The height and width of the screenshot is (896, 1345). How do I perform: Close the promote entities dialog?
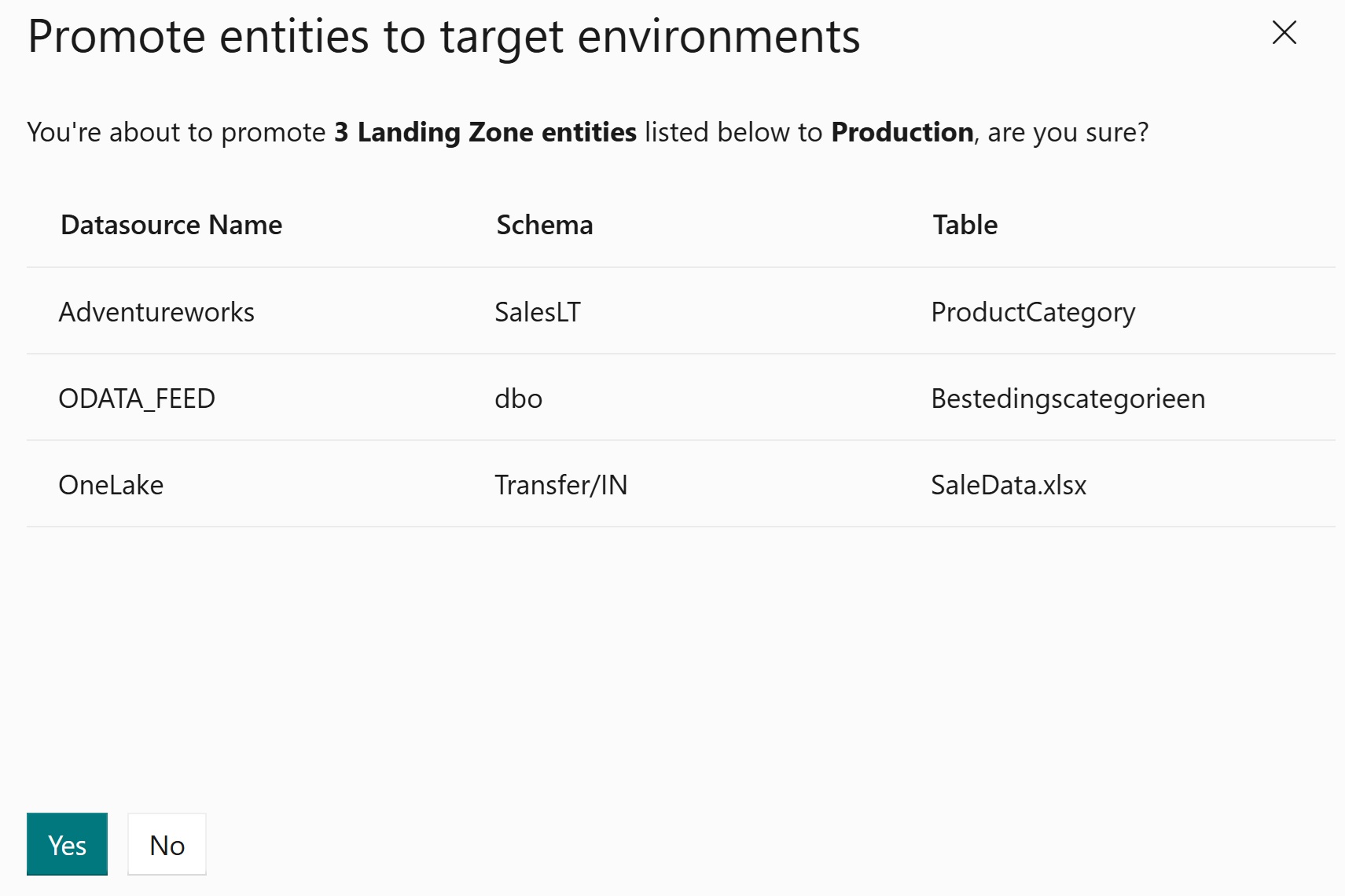pos(1284,32)
